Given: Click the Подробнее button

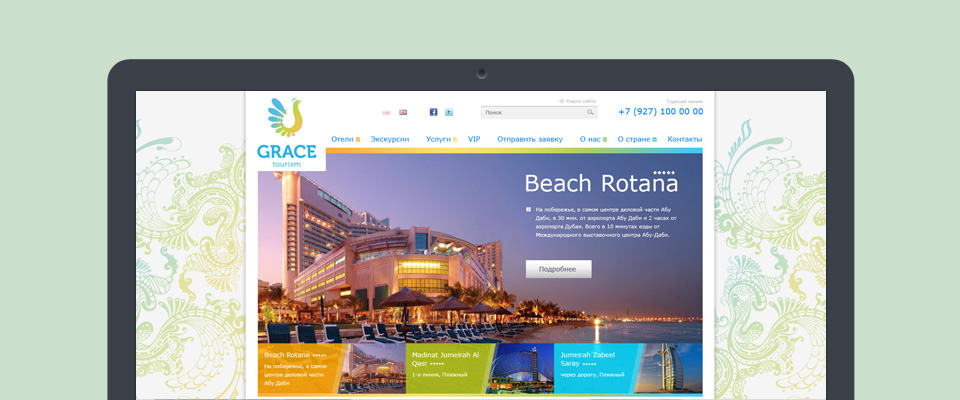Looking at the screenshot, I should [558, 269].
